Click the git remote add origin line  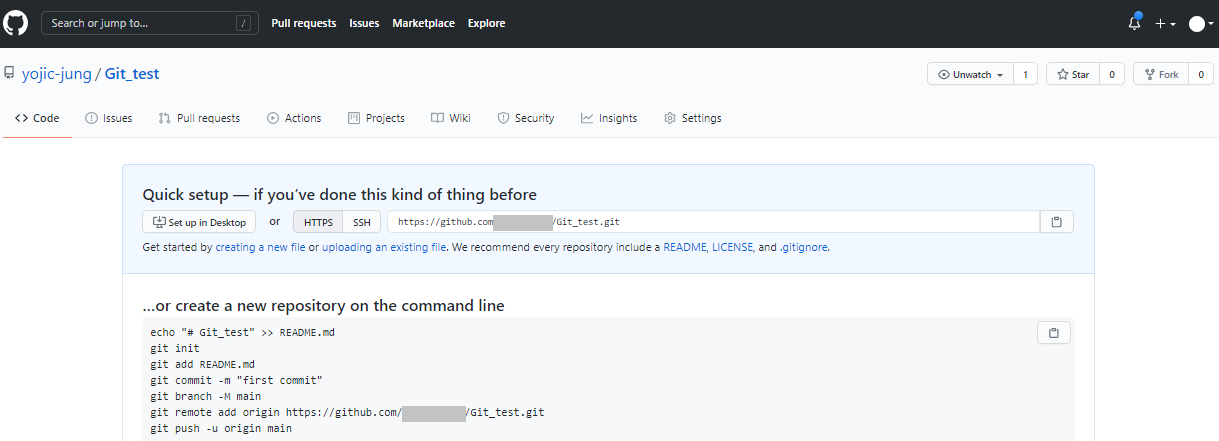click(x=347, y=412)
